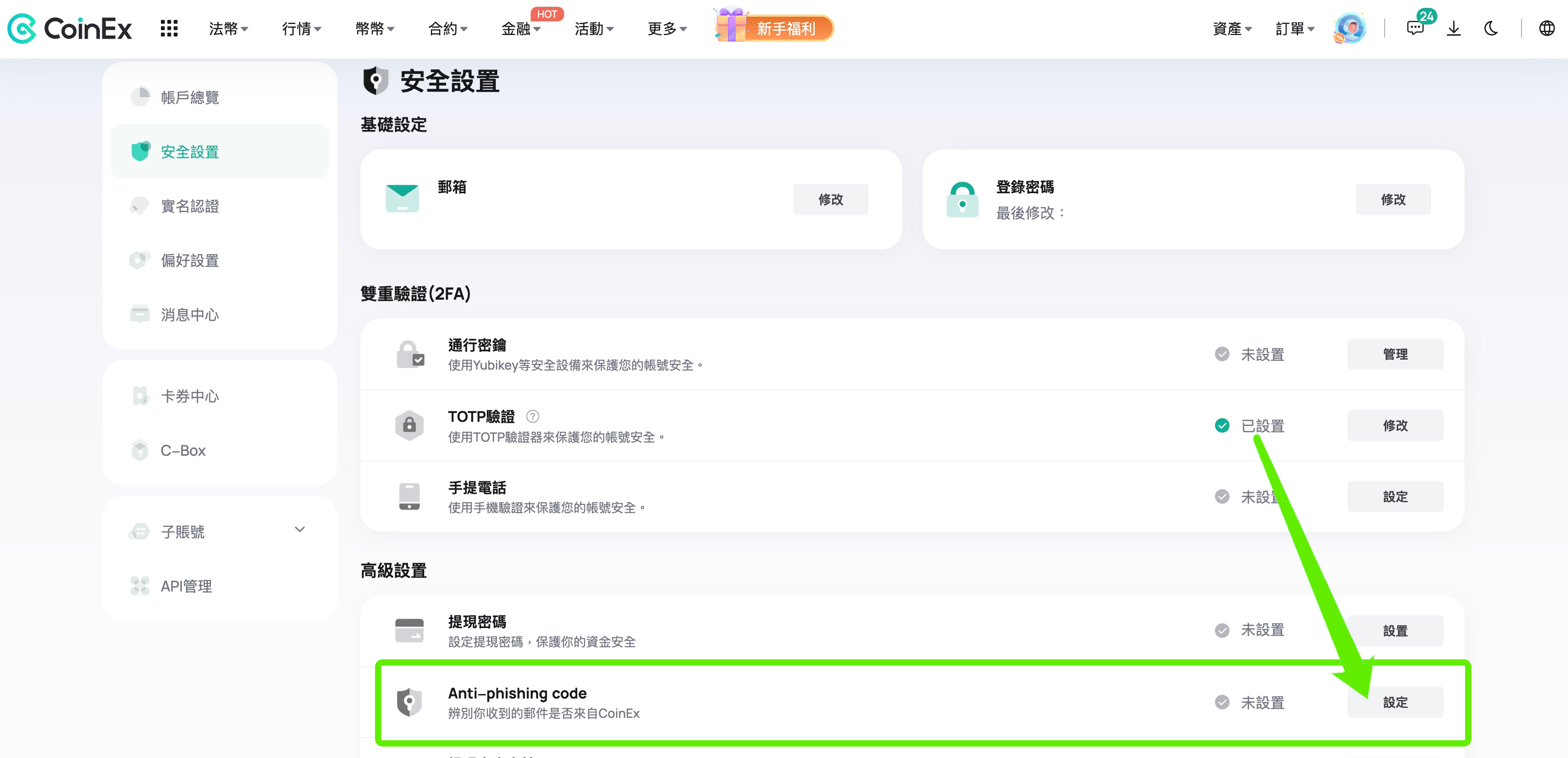
Task: Click 未設置 status check for 提現密碼
Action: (x=1222, y=630)
